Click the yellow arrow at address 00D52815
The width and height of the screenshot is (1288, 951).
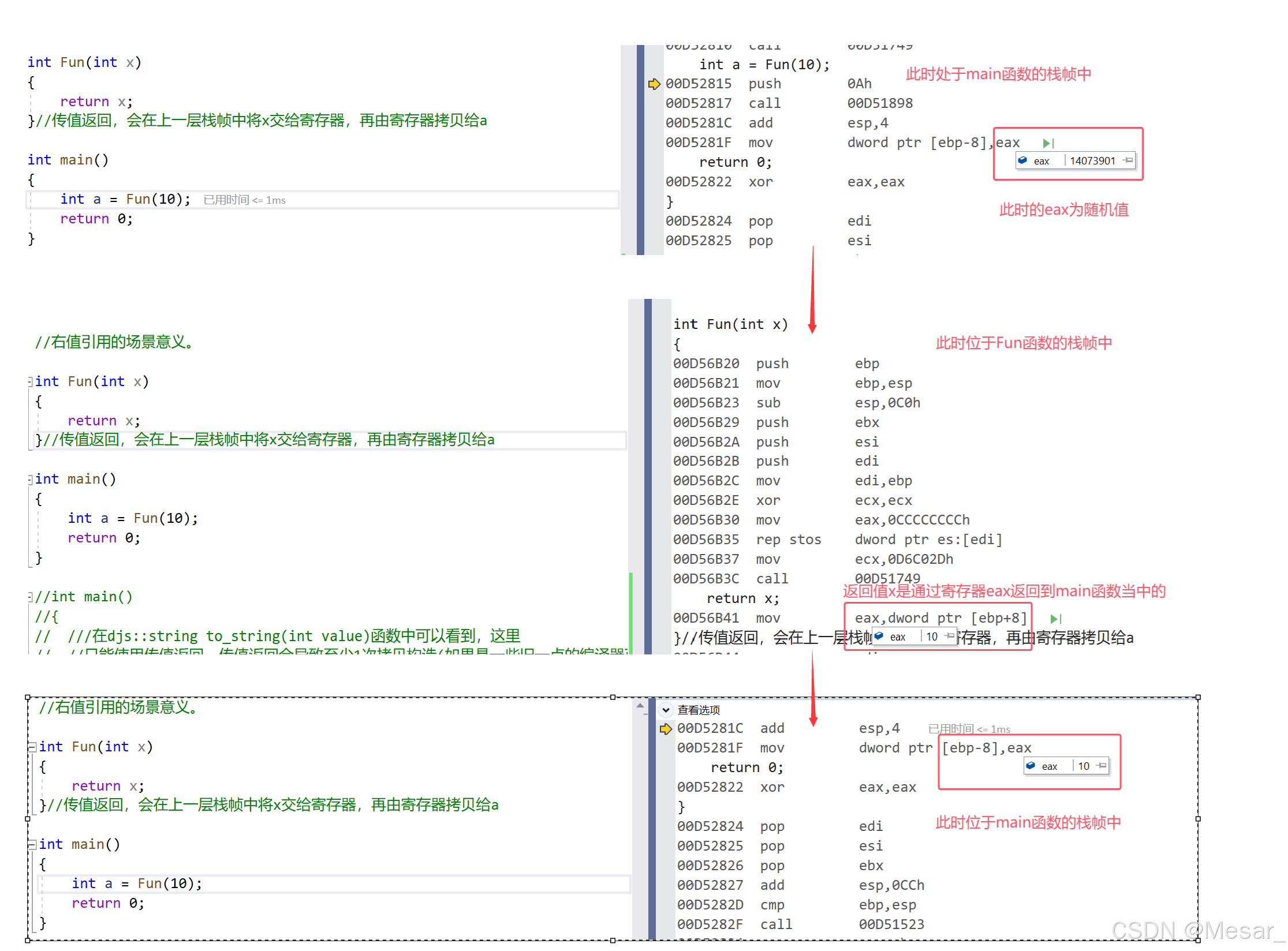(x=654, y=84)
